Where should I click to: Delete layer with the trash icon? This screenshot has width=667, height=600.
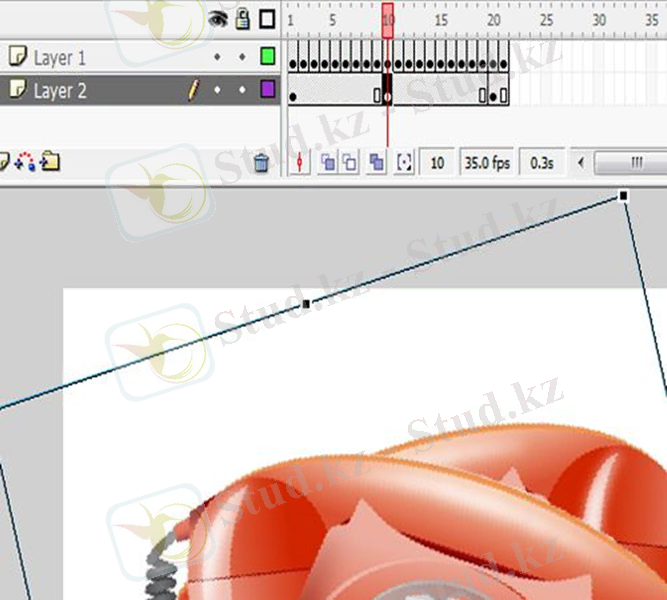tap(261, 163)
